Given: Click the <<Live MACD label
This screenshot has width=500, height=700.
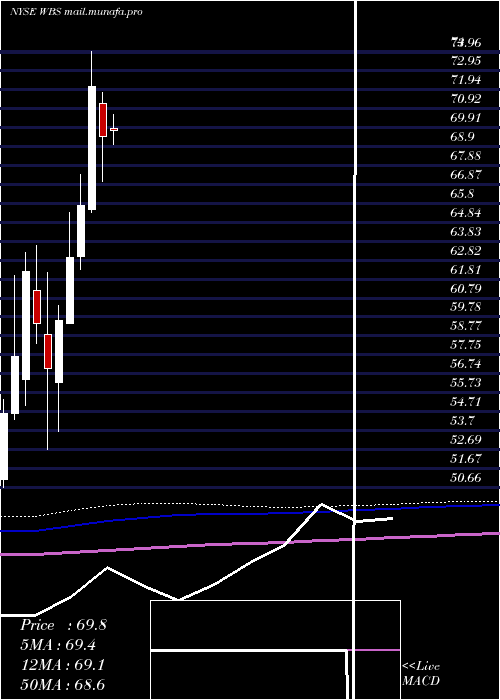Looking at the screenshot, I should [x=421, y=674].
